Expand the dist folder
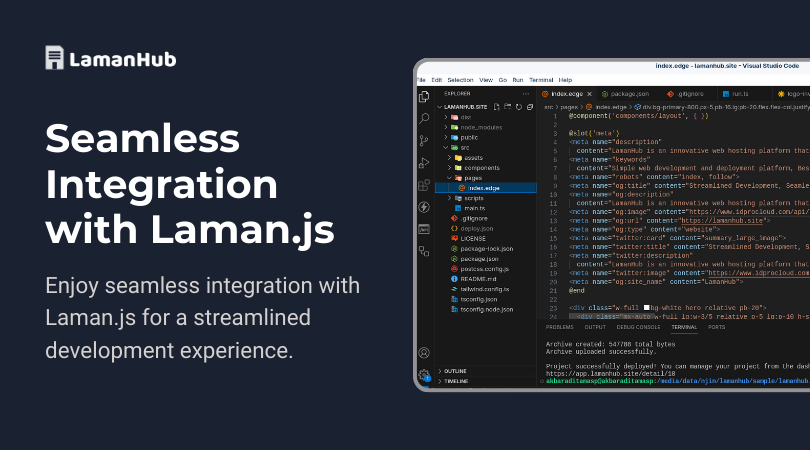 tap(446, 117)
